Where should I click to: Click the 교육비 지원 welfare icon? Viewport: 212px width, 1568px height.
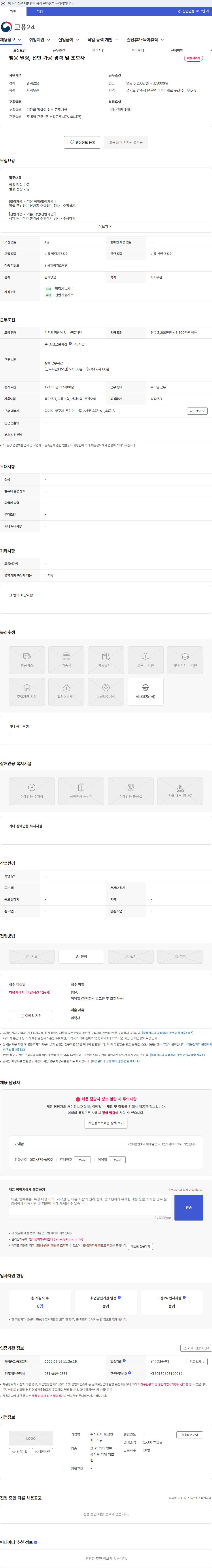(146, 660)
